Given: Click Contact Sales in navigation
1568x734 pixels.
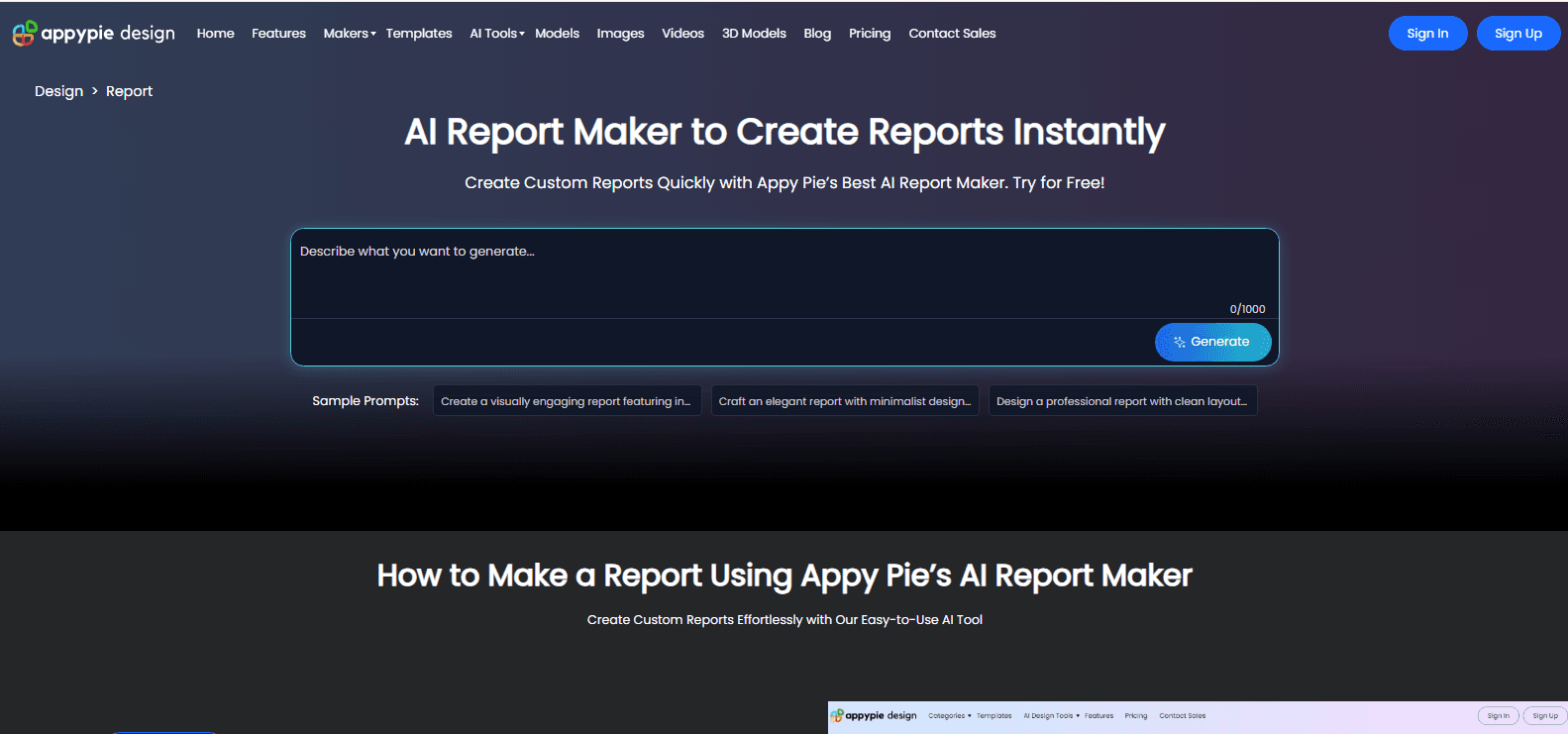Looking at the screenshot, I should (x=952, y=34).
